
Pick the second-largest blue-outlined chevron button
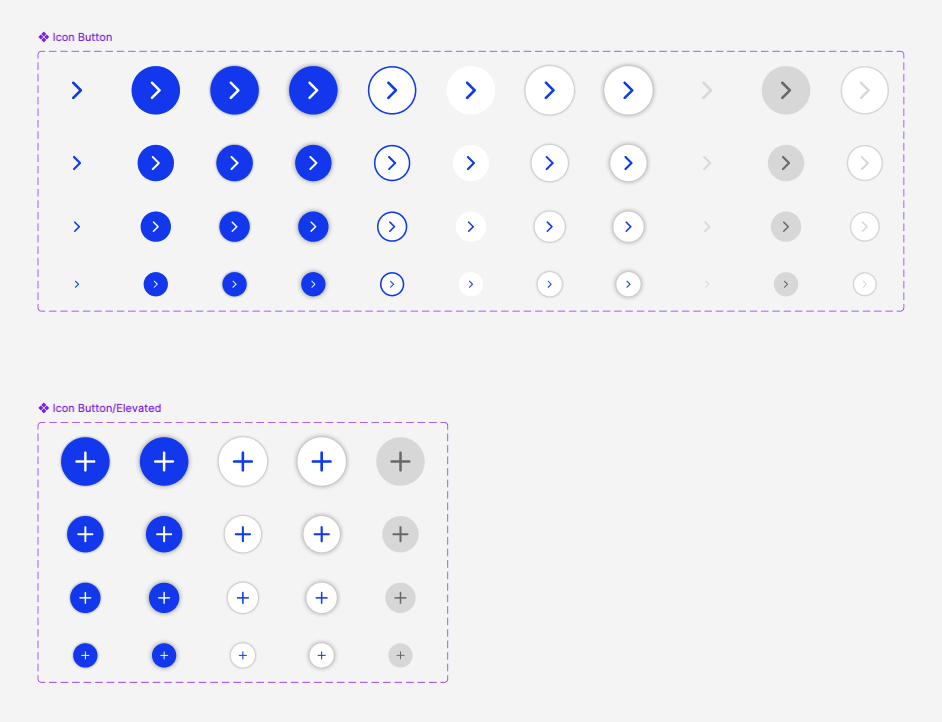pos(392,163)
